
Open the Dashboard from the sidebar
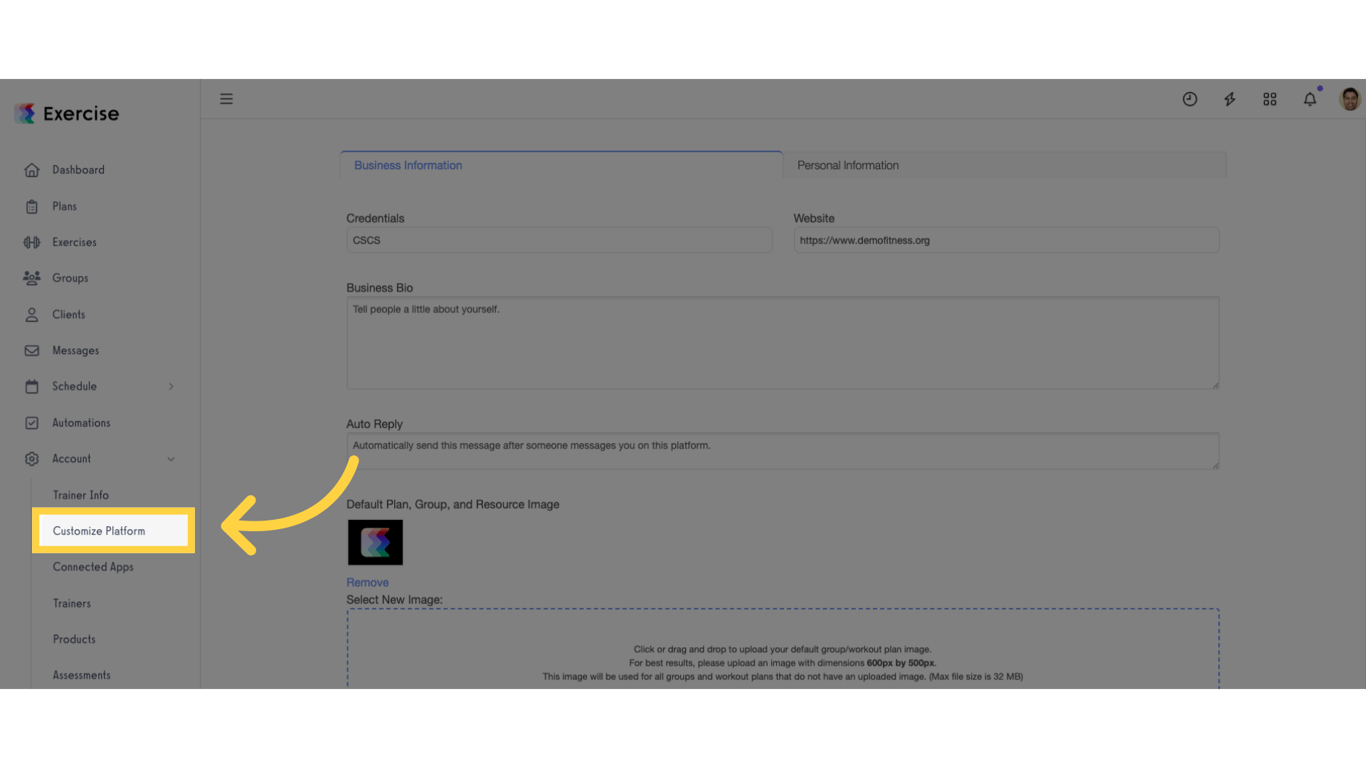click(x=78, y=170)
